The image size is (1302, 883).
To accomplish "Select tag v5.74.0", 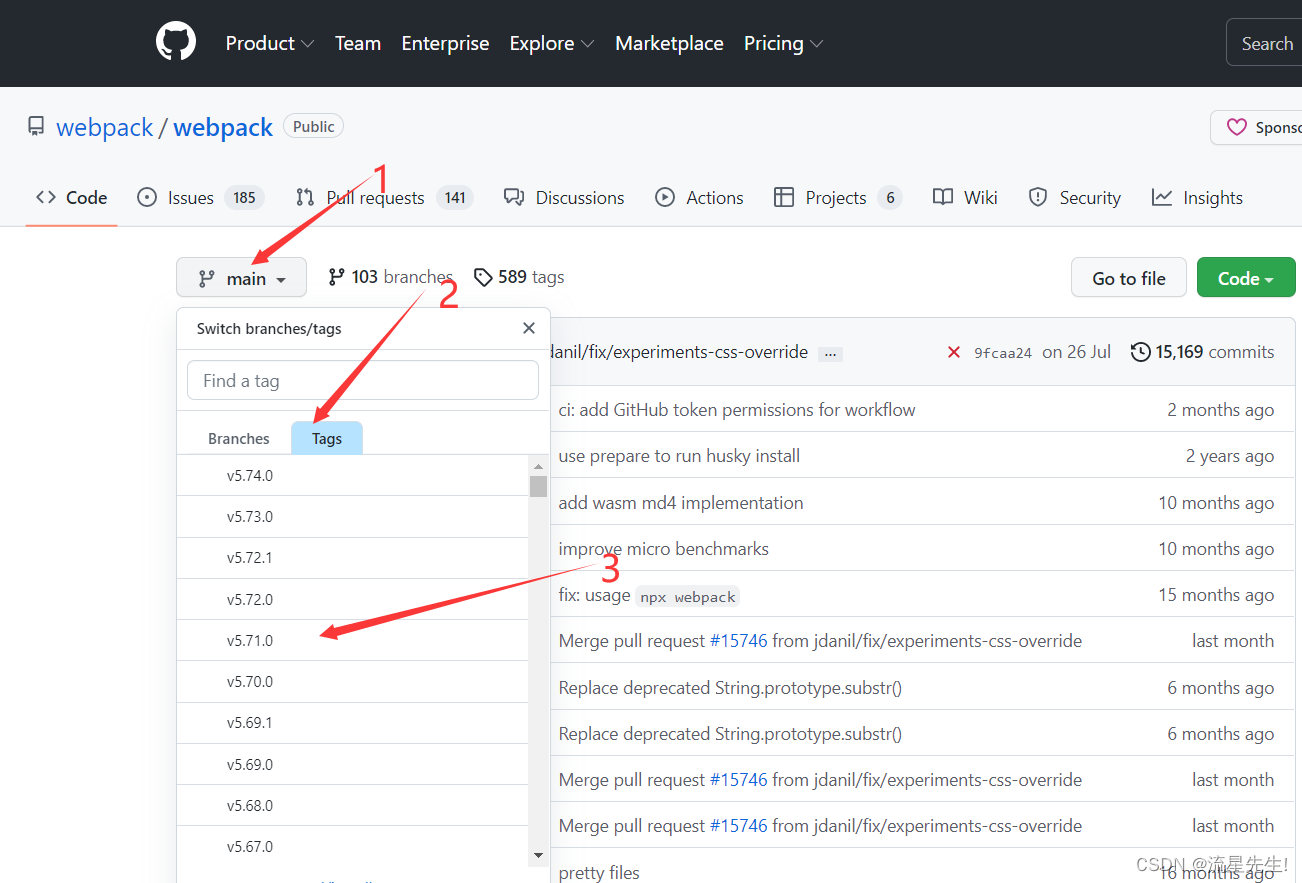I will point(353,476).
